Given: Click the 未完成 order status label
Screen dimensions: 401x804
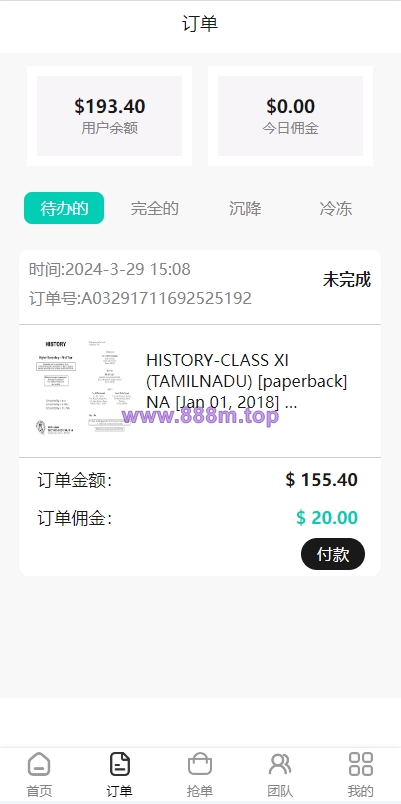Looking at the screenshot, I should click(347, 280).
